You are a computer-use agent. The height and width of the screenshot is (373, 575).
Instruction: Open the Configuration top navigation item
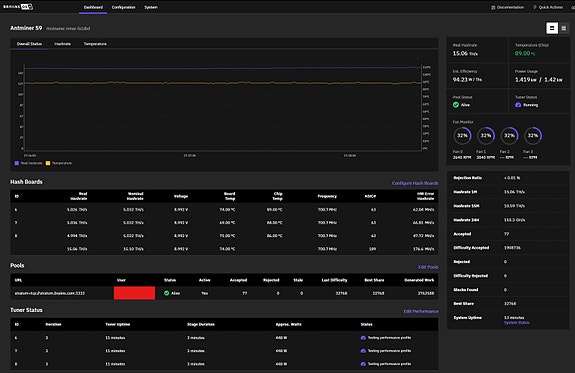(123, 7)
